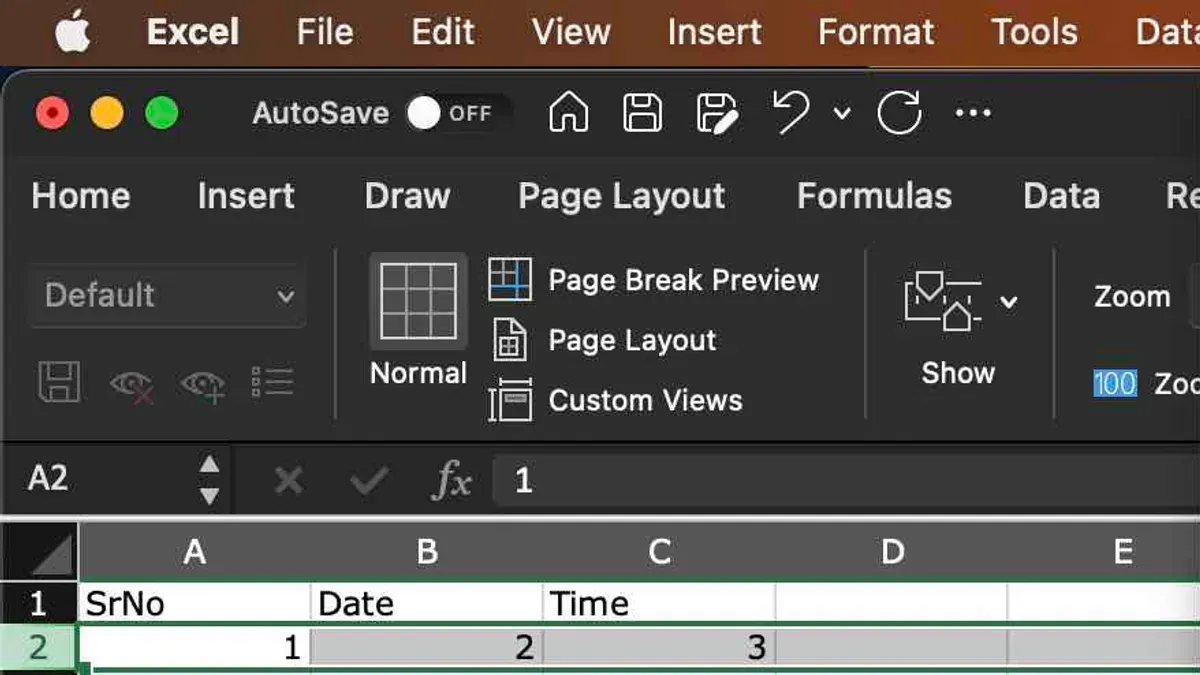
Task: Open the Default sheet view dropdown
Action: click(167, 296)
